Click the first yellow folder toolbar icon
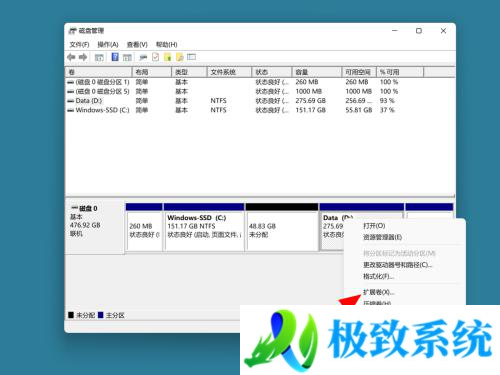Image resolution: width=500 pixels, height=375 pixels. point(168,57)
